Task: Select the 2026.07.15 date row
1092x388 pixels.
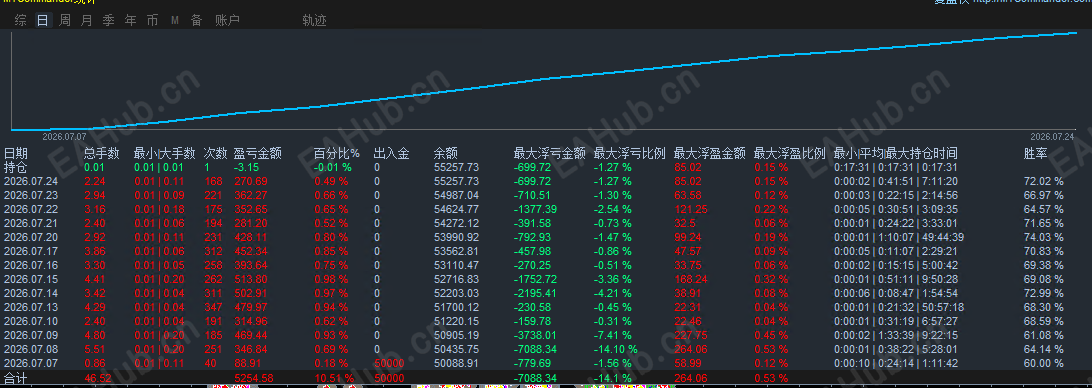Action: (x=31, y=279)
